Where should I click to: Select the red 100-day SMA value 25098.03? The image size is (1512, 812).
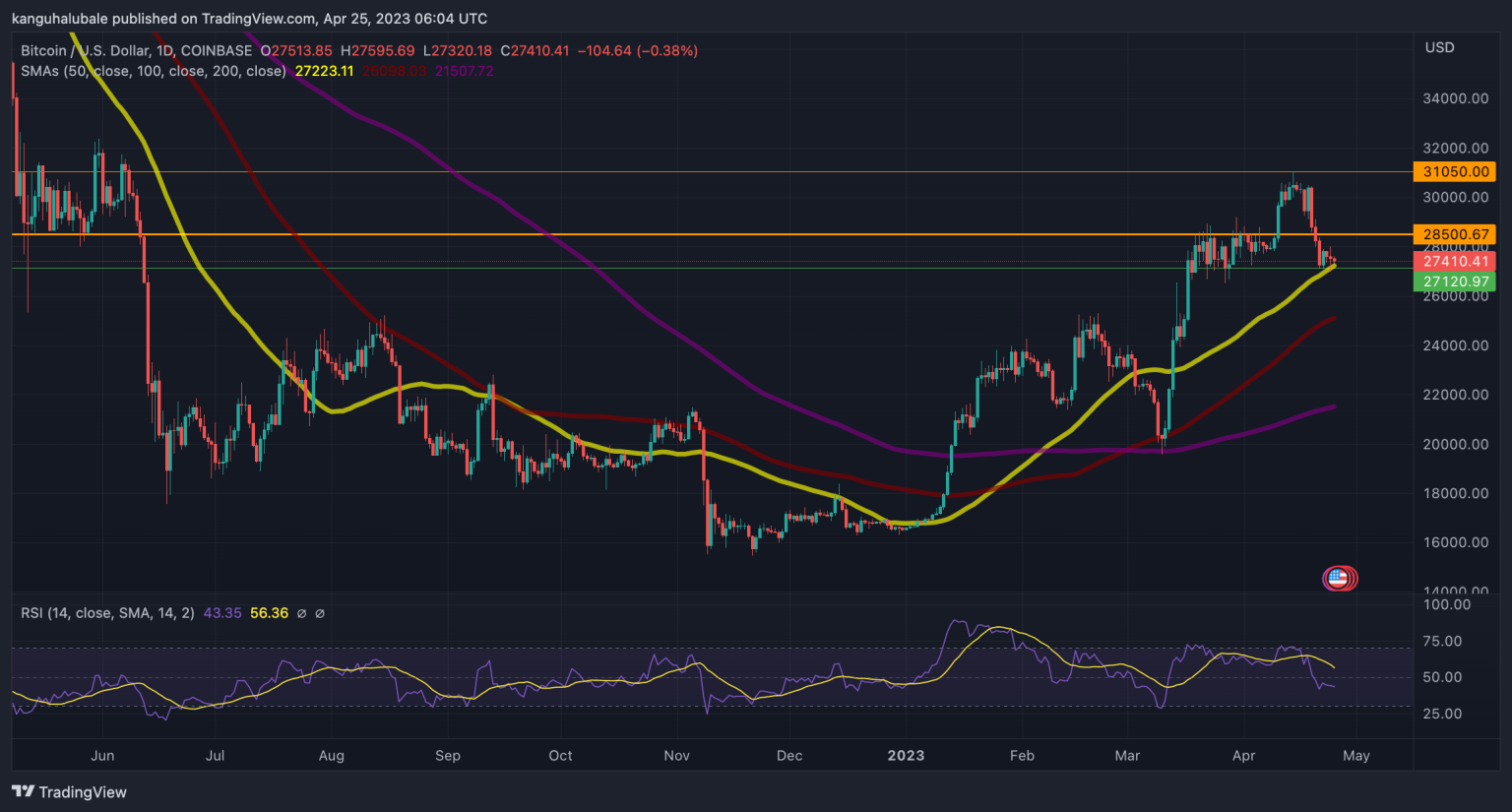click(393, 71)
